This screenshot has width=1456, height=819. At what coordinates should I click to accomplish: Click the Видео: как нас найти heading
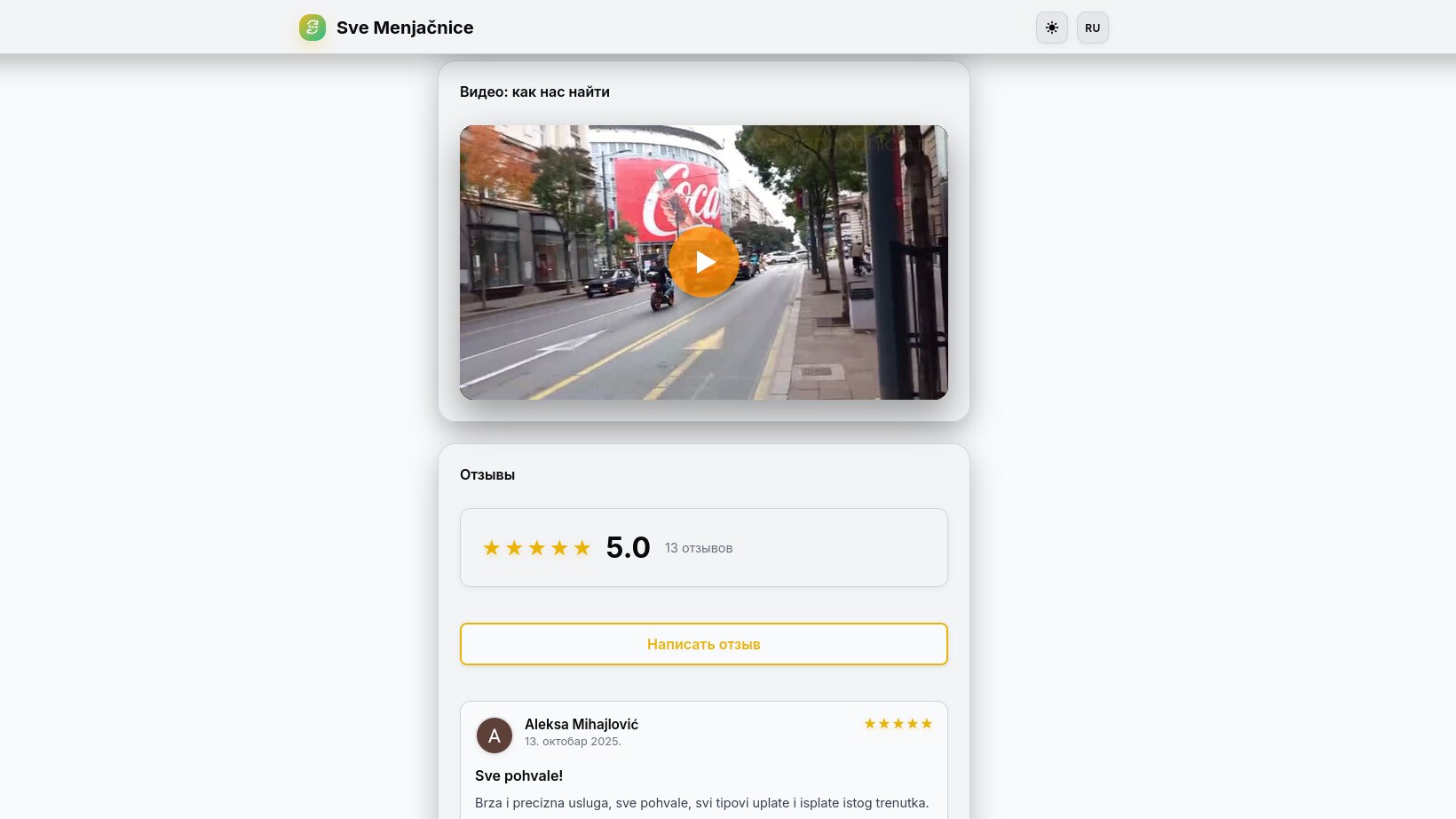pos(534,91)
